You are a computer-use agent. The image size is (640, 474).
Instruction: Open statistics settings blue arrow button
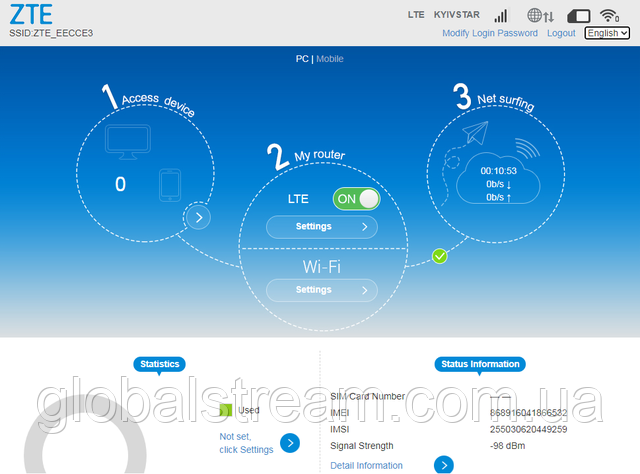[290, 443]
